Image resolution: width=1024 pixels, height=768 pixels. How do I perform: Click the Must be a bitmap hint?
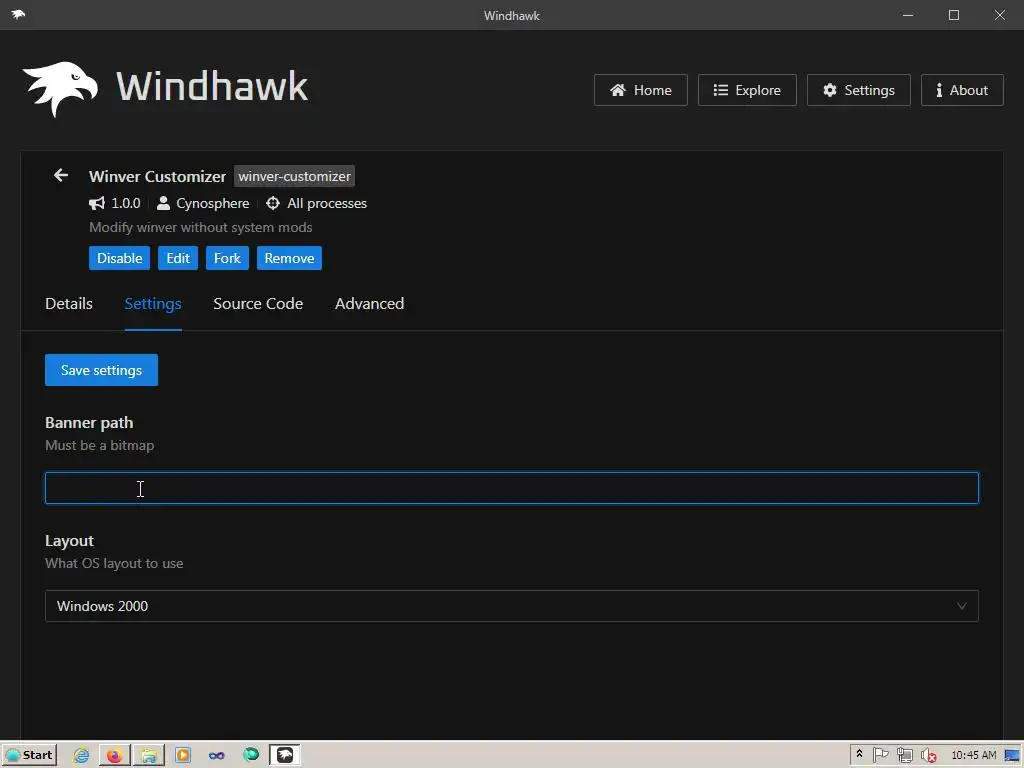click(99, 445)
